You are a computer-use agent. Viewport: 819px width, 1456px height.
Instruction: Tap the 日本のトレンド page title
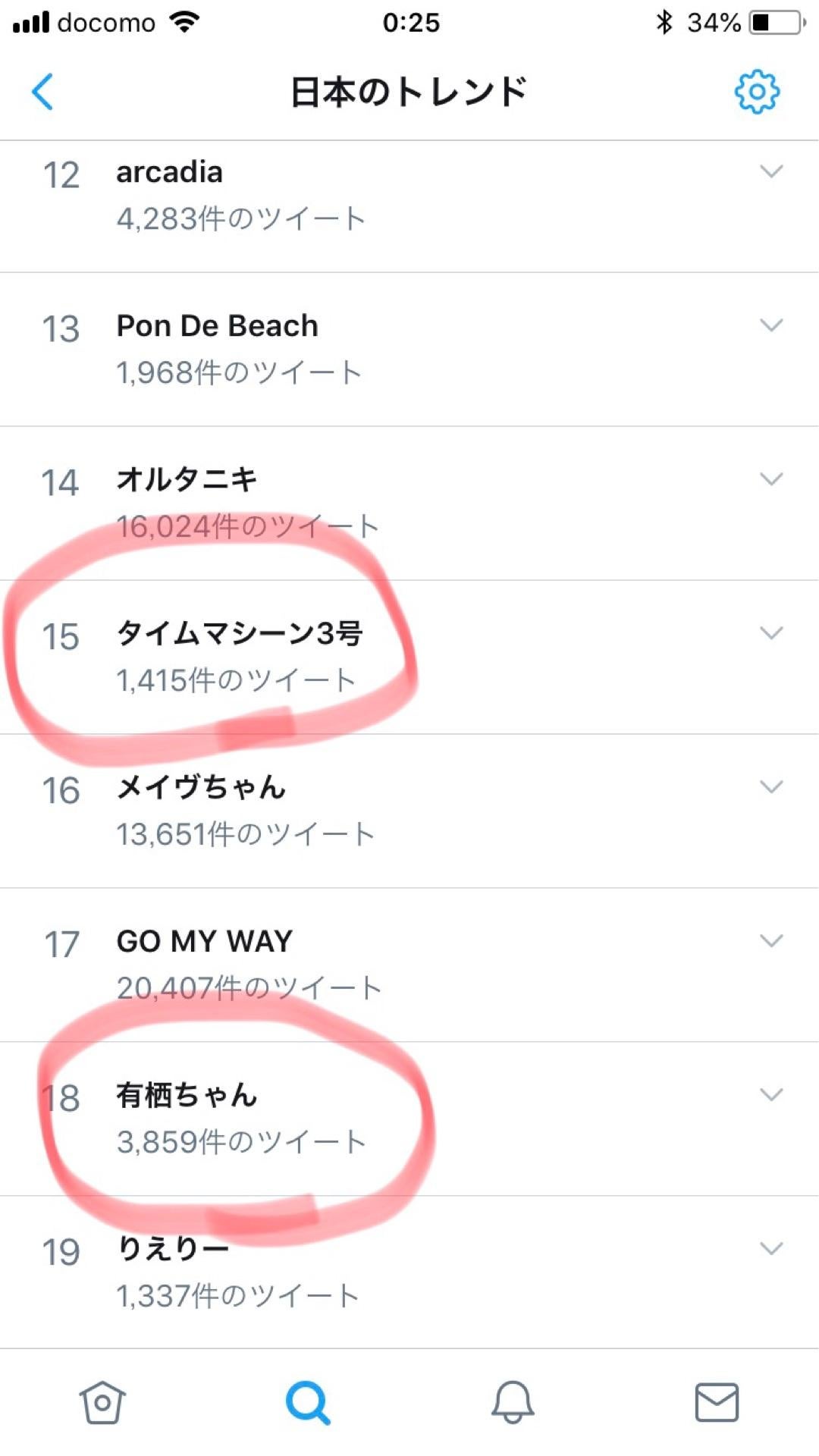409,92
